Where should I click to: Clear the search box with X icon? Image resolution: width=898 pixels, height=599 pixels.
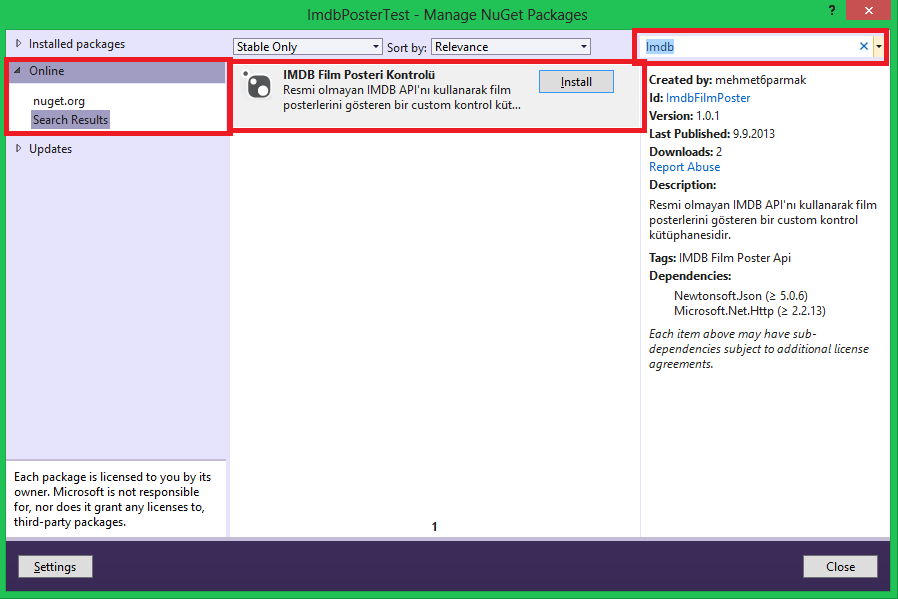click(864, 46)
